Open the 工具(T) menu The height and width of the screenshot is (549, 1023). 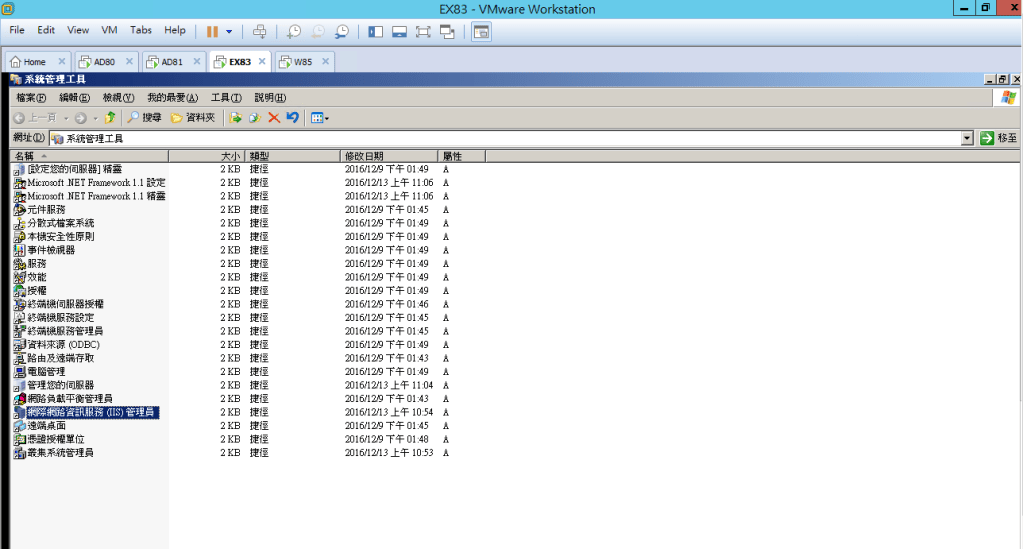[x=226, y=97]
